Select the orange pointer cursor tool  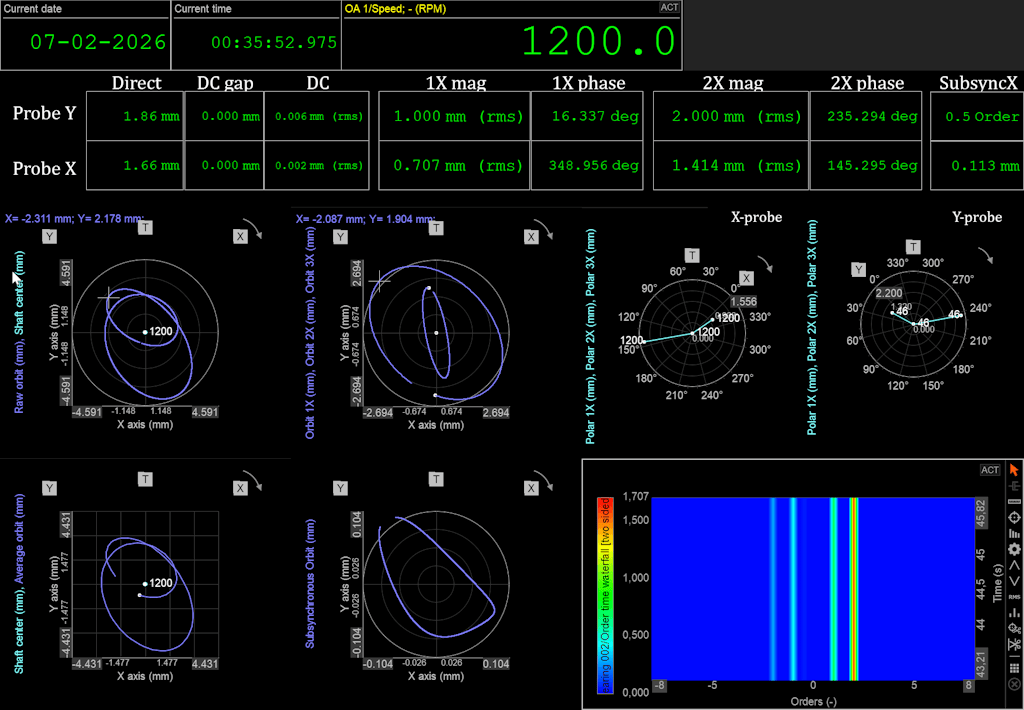[x=1014, y=470]
